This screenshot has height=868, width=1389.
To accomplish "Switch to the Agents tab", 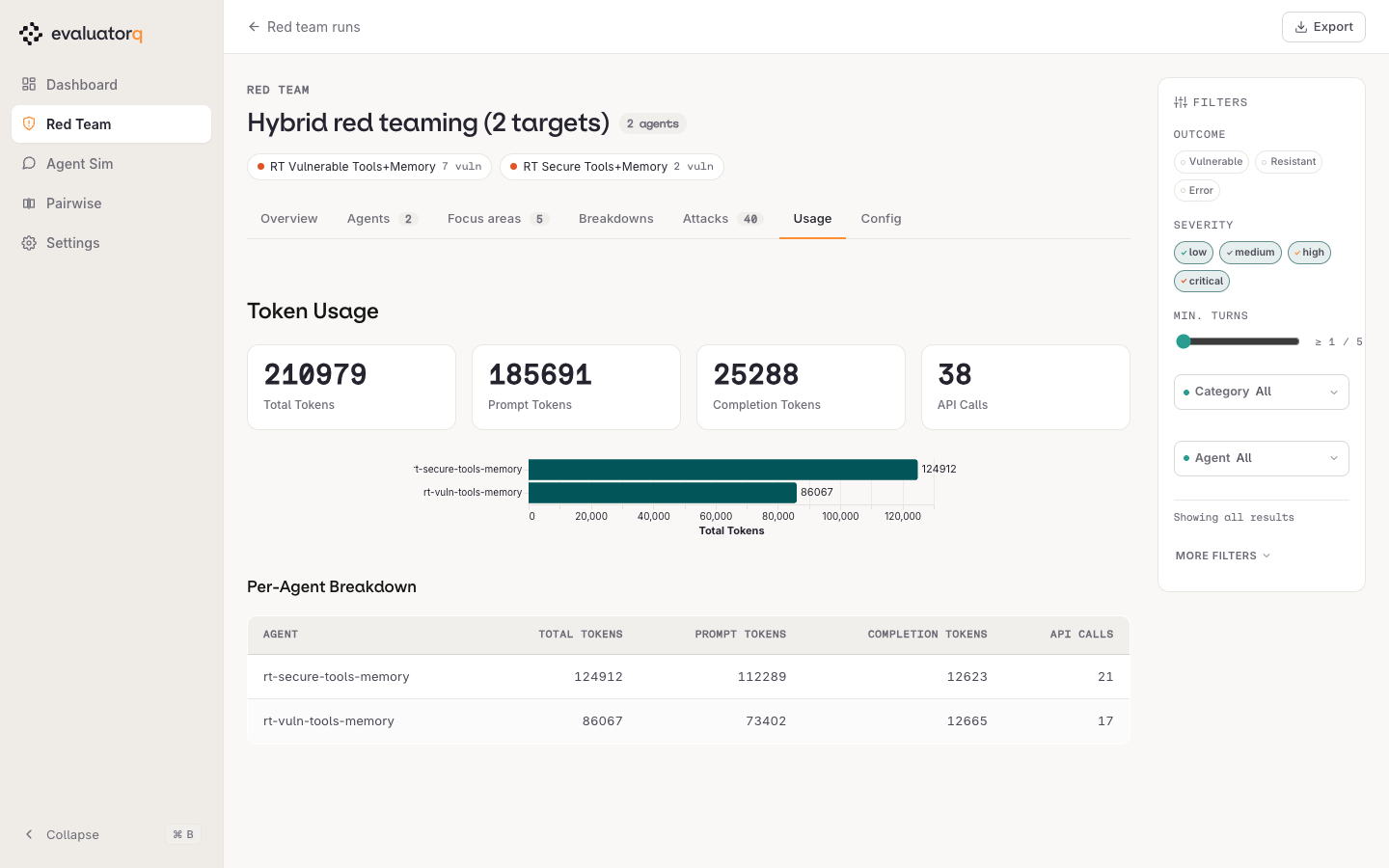I will point(382,219).
